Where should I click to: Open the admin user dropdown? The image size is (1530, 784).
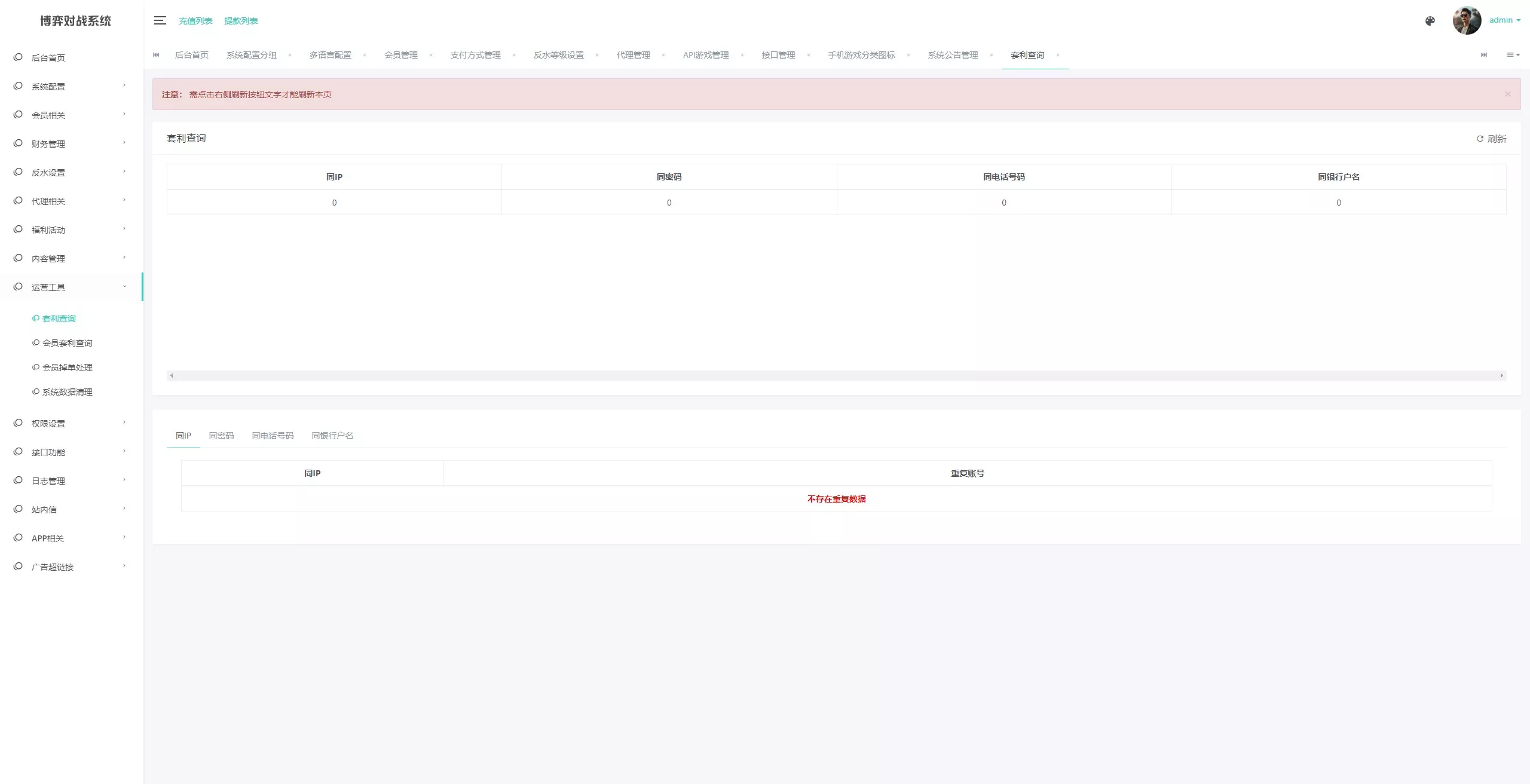point(1504,20)
